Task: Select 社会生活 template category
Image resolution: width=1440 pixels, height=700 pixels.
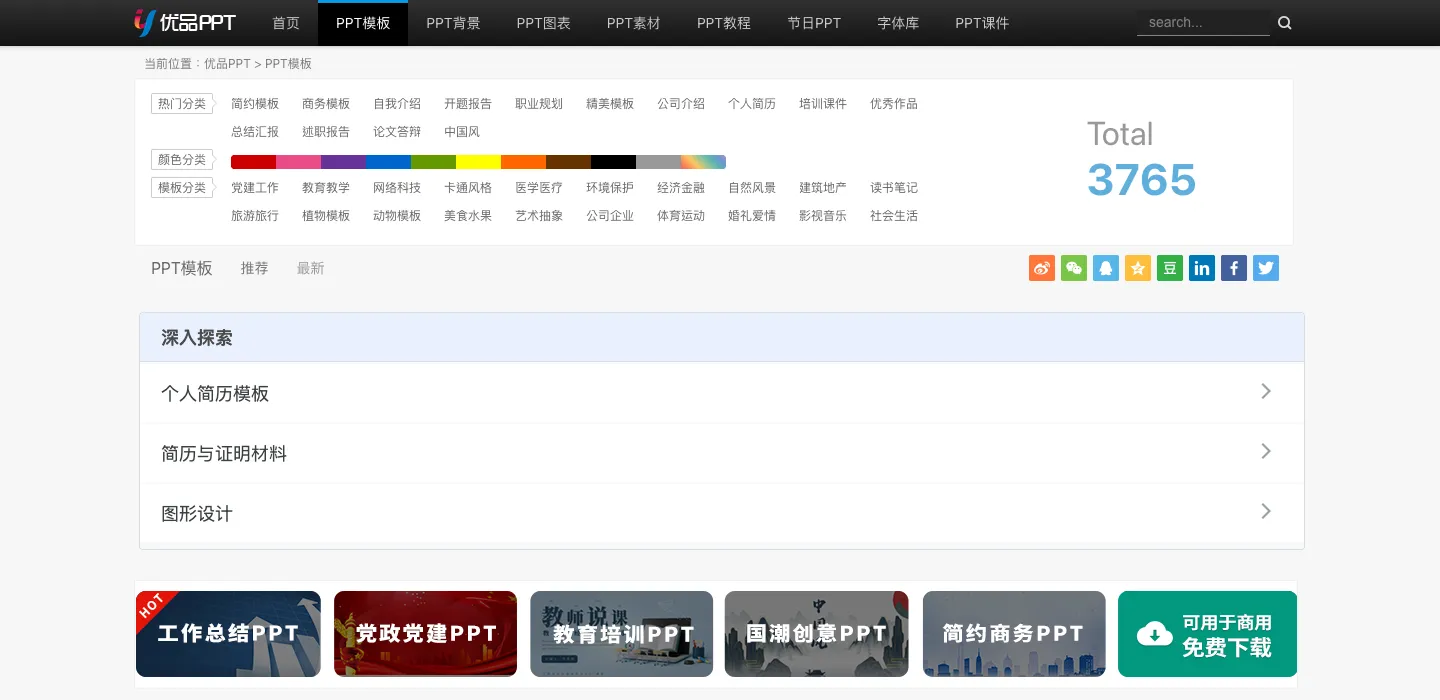Action: pos(894,216)
